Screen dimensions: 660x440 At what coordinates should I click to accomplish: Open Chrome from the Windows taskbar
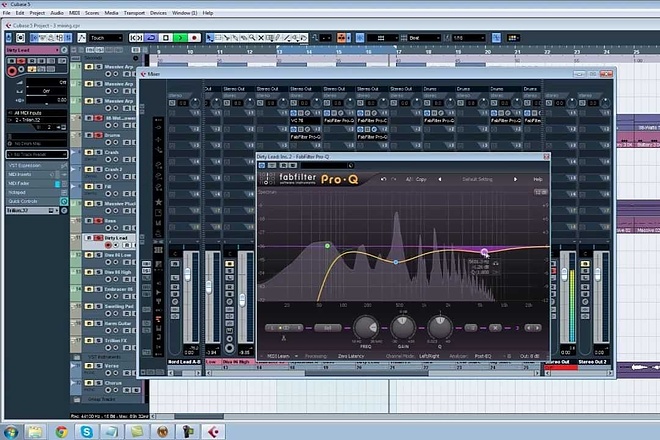point(61,432)
